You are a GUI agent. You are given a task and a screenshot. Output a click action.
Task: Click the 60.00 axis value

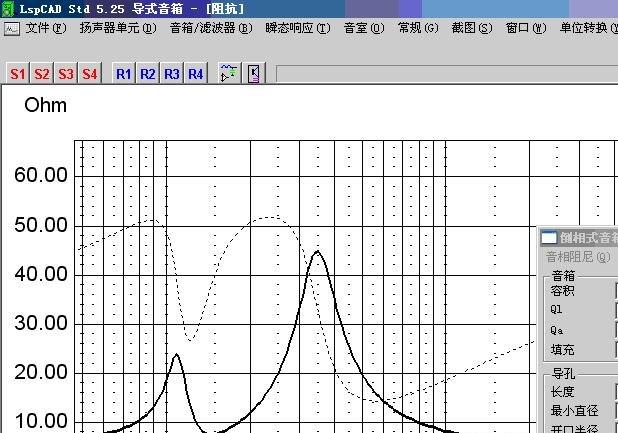pyautogui.click(x=41, y=175)
